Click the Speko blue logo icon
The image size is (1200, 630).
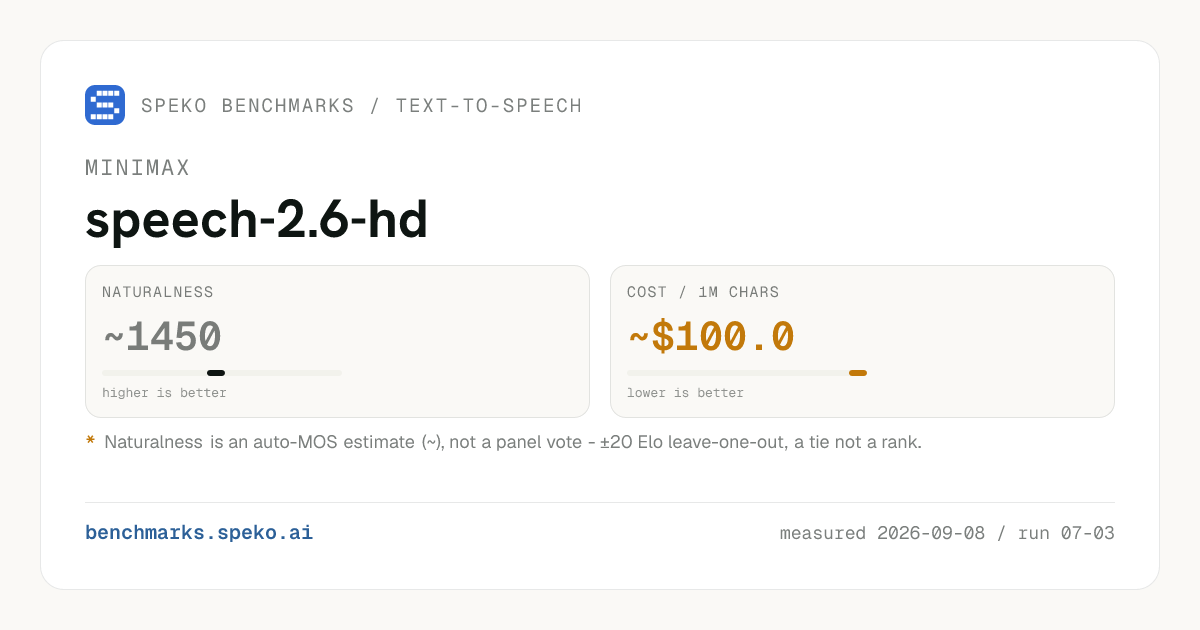coord(105,105)
